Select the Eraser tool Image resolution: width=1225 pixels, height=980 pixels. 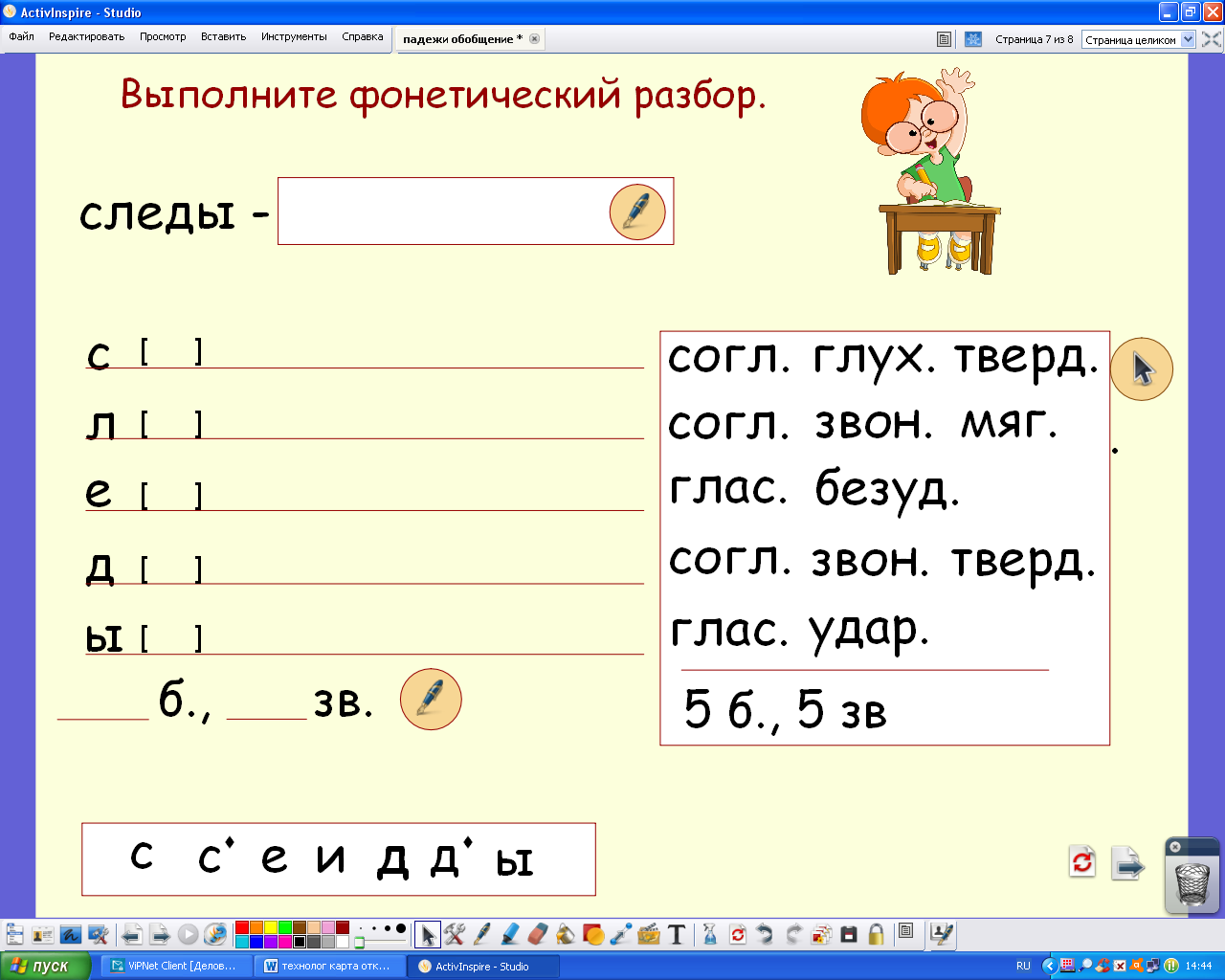(x=538, y=934)
